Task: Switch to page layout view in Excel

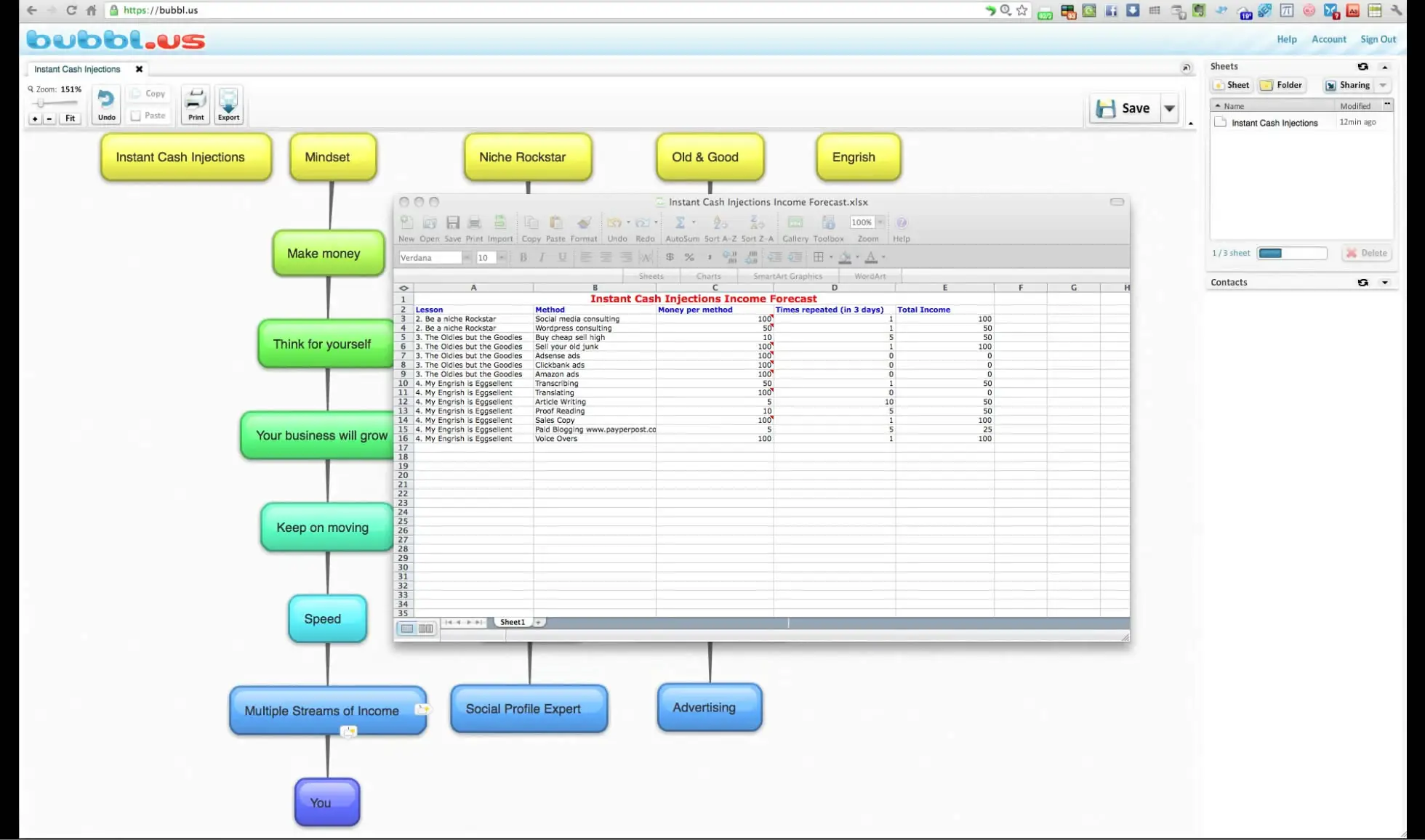Action: 426,629
